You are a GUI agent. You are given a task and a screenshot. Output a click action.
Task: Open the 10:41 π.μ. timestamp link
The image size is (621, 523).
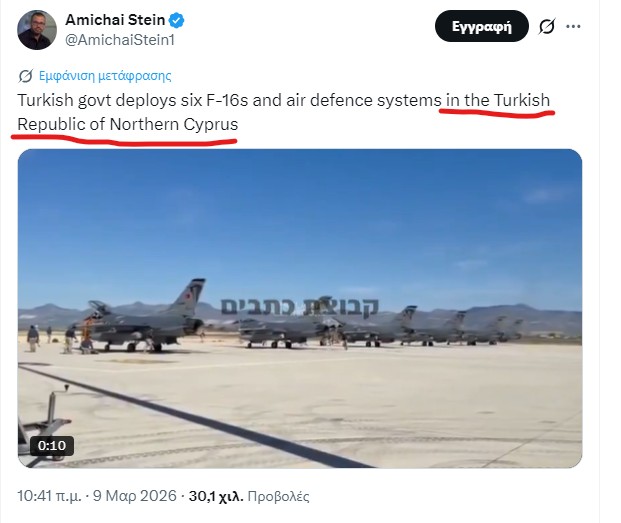49,496
